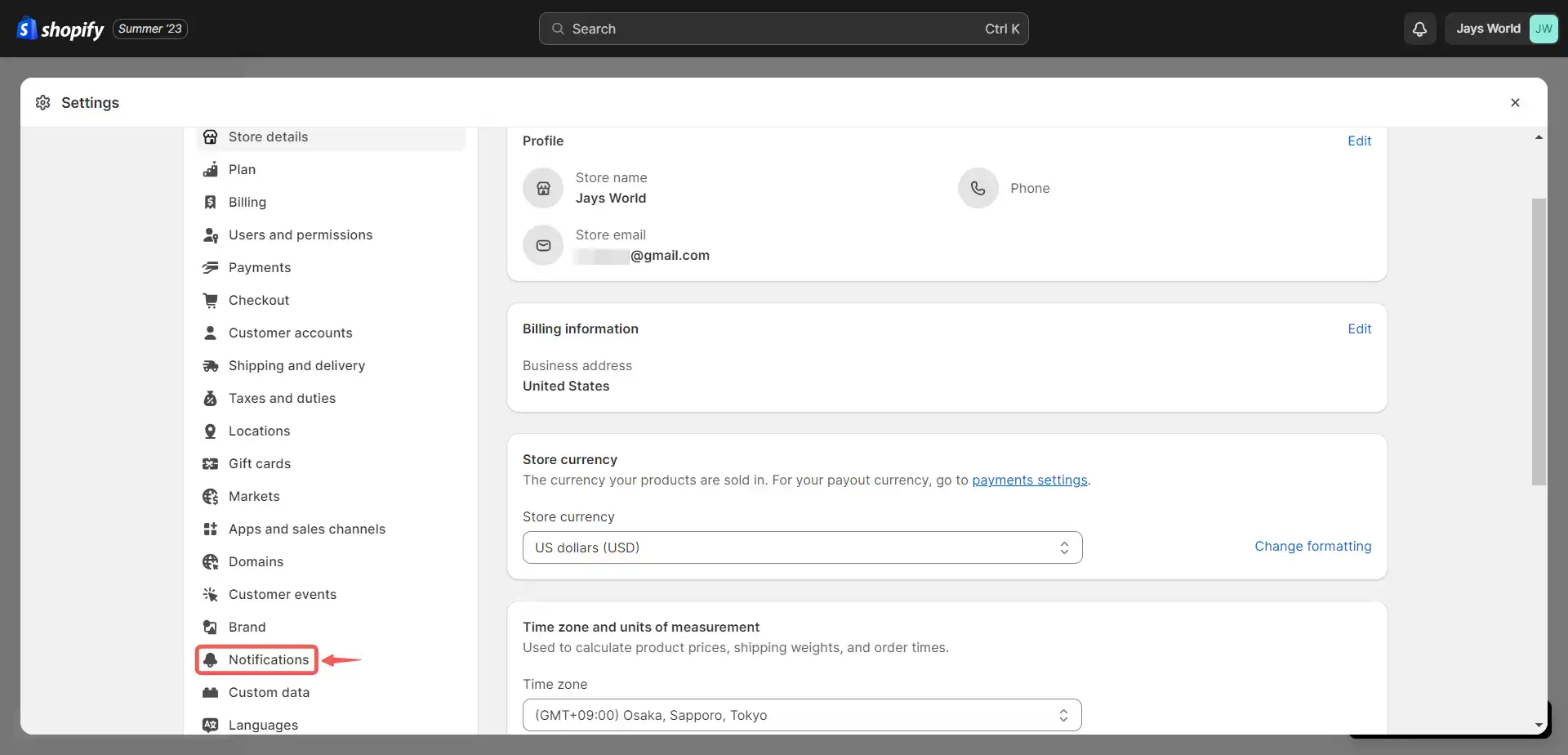
Task: Open the notifications bell in top bar
Action: click(x=1420, y=29)
